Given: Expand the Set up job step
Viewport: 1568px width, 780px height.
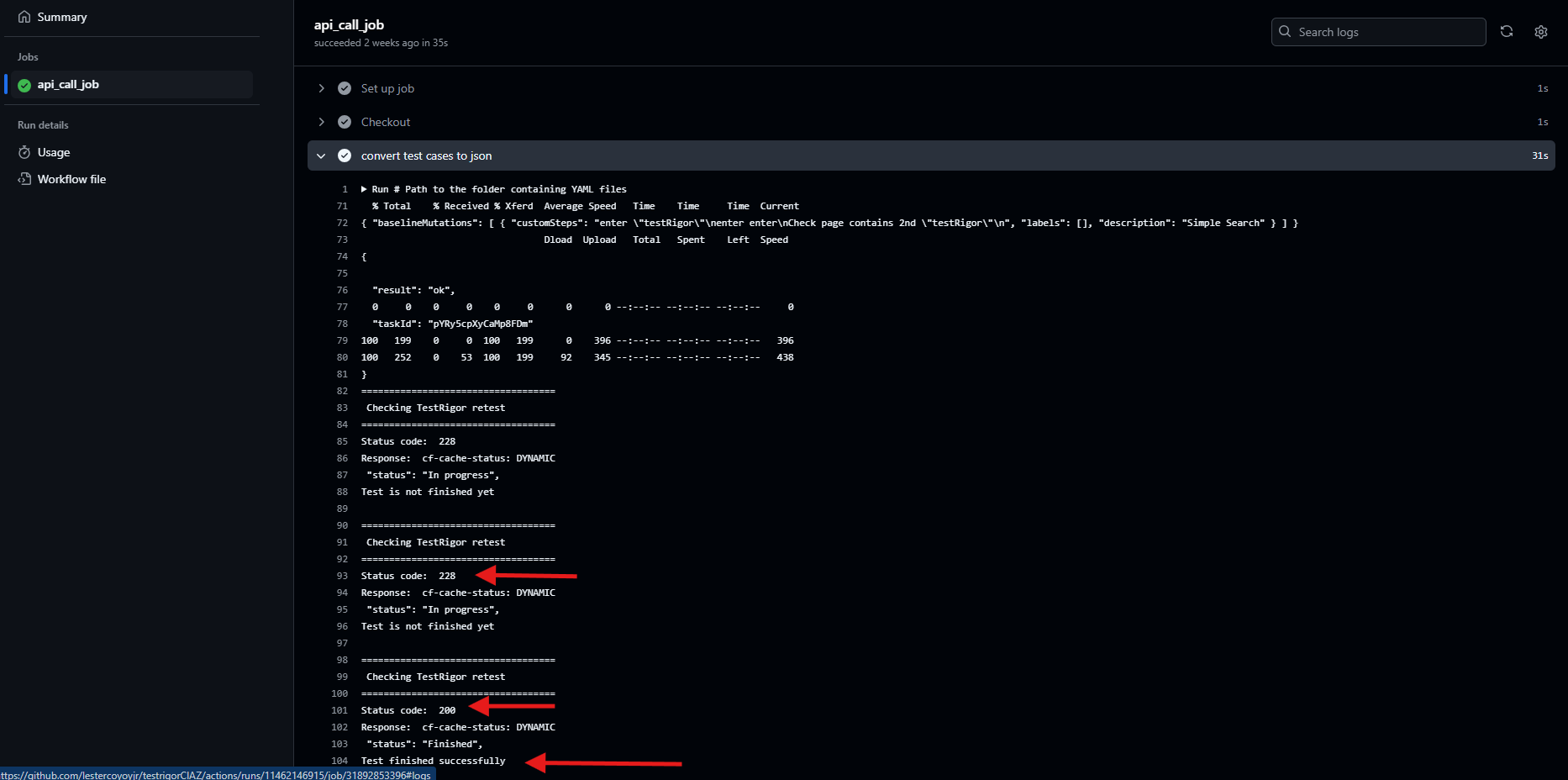Looking at the screenshot, I should [321, 87].
